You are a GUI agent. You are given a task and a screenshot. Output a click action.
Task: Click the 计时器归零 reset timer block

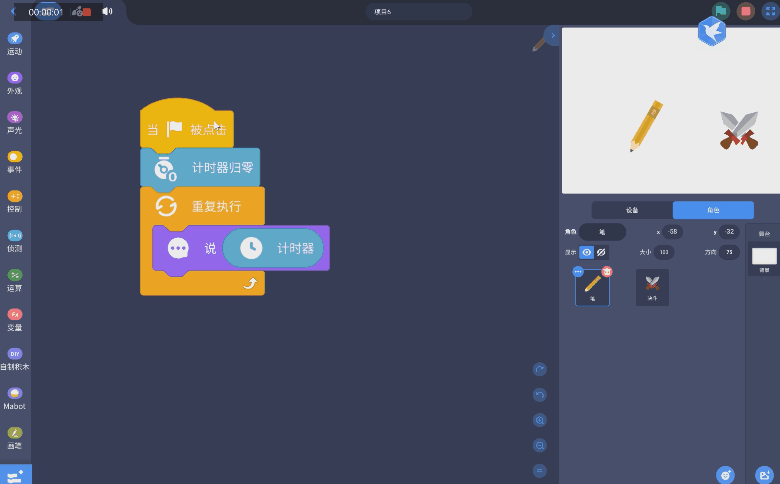[x=200, y=168]
